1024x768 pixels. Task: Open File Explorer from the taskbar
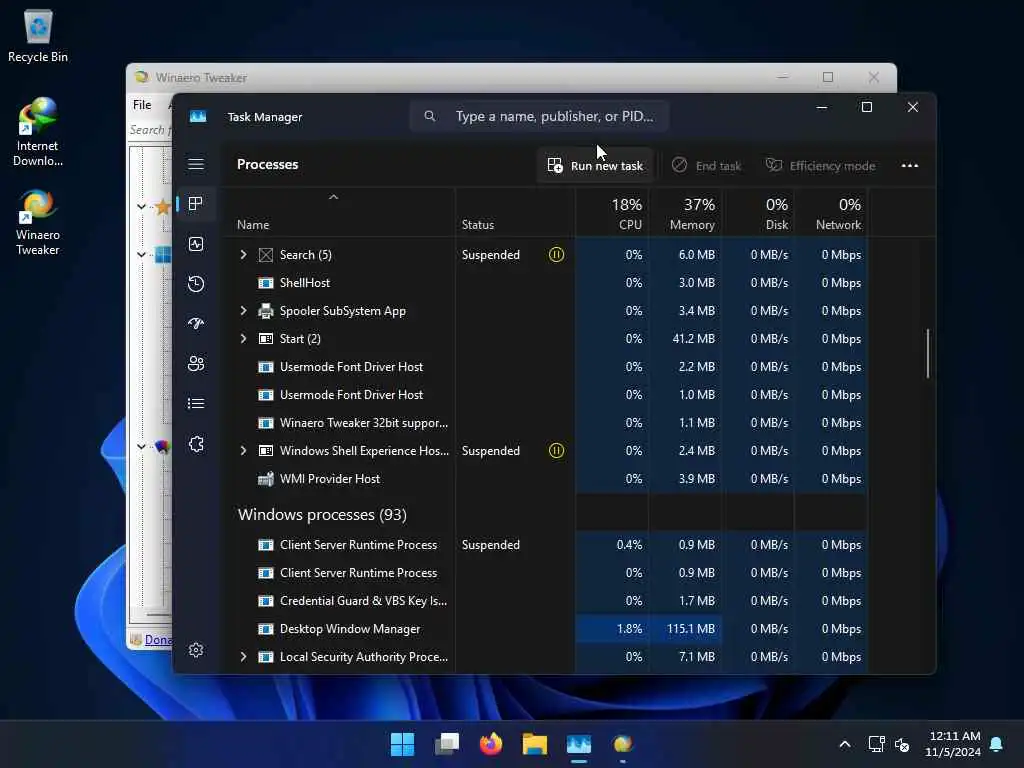pos(535,744)
